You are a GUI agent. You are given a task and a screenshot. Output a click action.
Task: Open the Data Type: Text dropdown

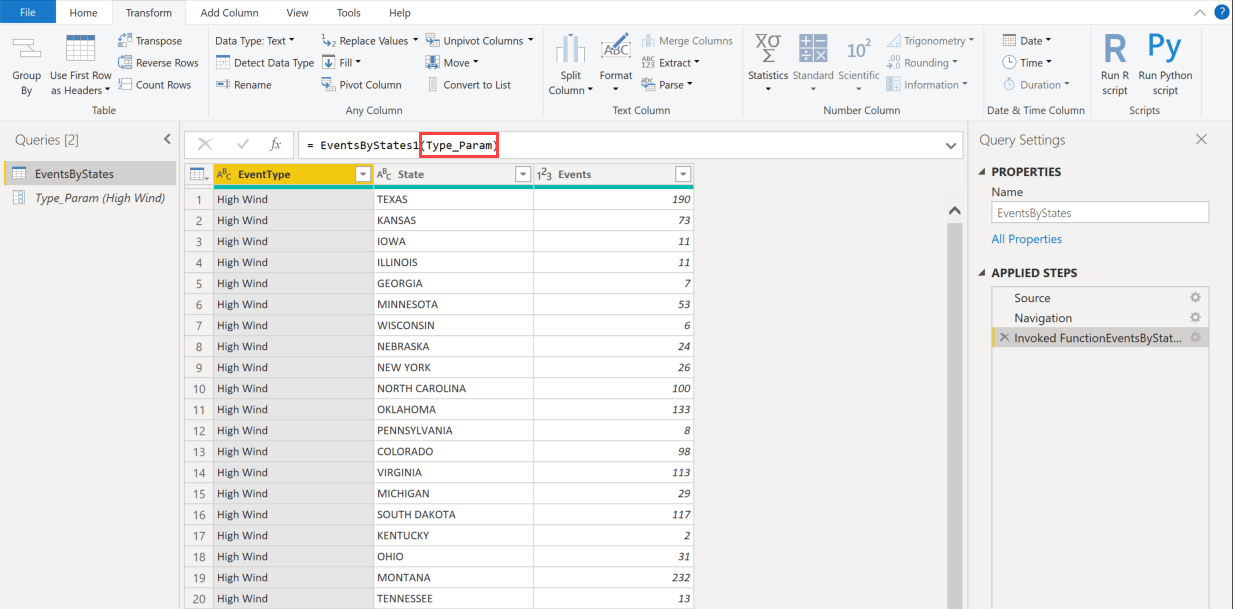251,40
